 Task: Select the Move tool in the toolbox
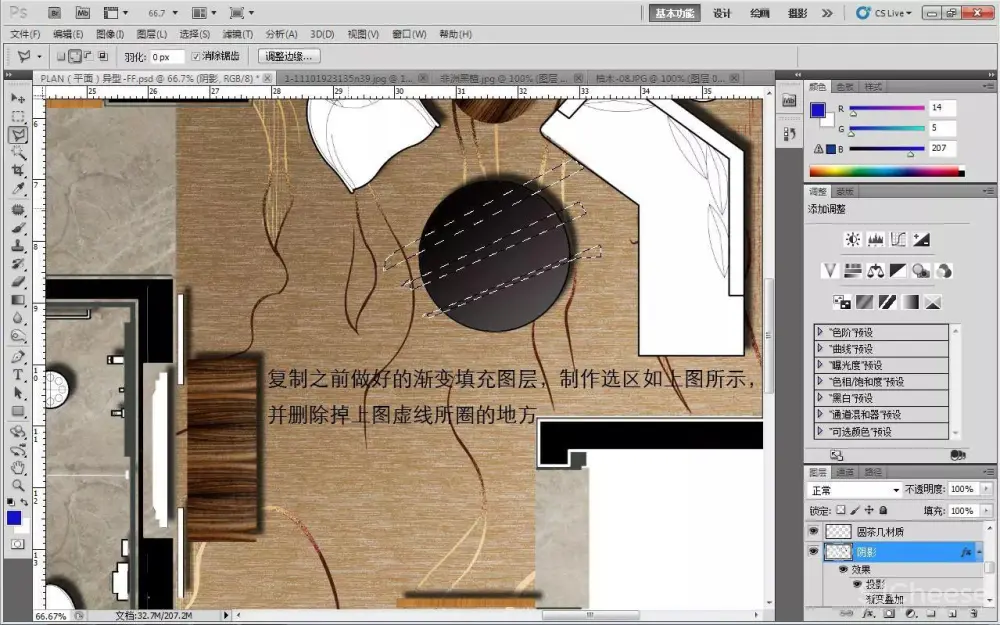pos(18,99)
